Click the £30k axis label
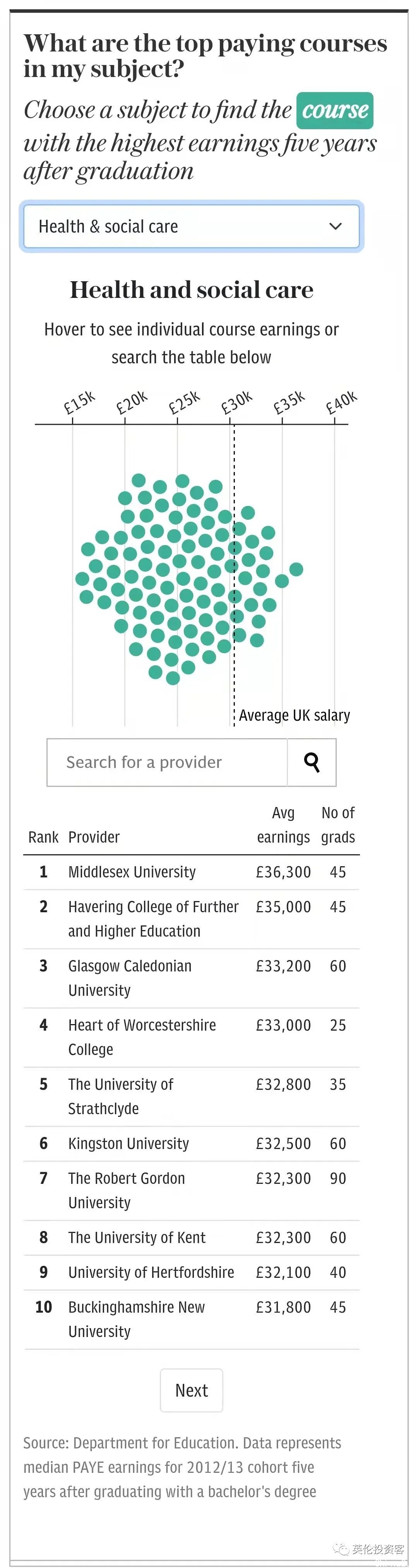The width and height of the screenshot is (418, 1568). [x=236, y=403]
